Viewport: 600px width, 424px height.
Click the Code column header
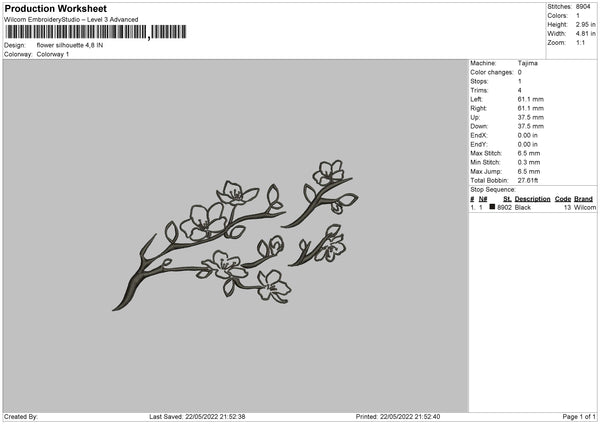562,199
